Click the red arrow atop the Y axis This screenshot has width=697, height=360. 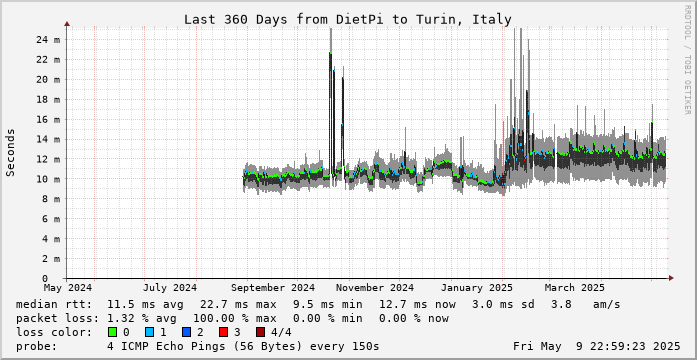point(67,24)
